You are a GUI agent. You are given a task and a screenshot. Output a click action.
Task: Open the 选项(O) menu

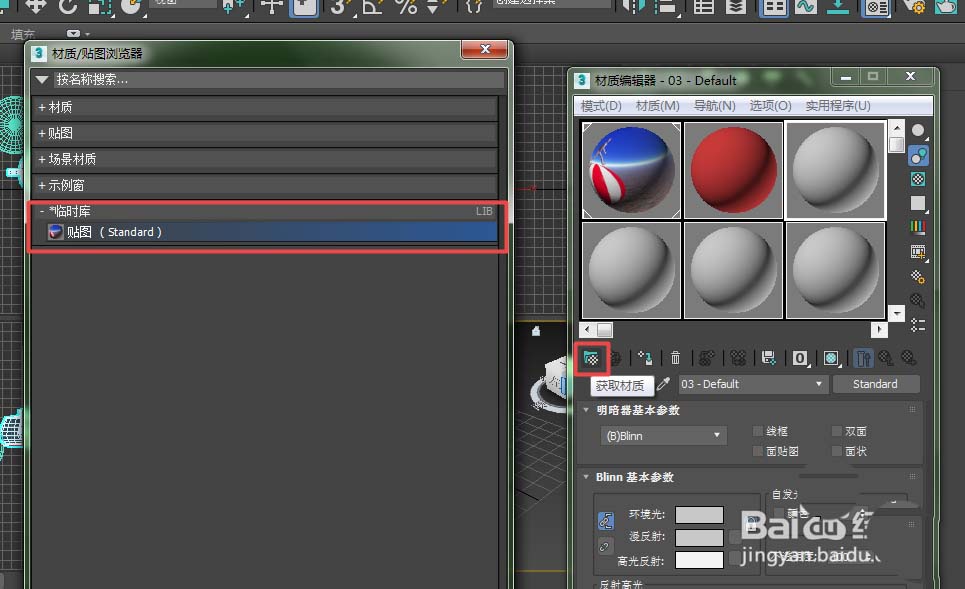tap(770, 106)
